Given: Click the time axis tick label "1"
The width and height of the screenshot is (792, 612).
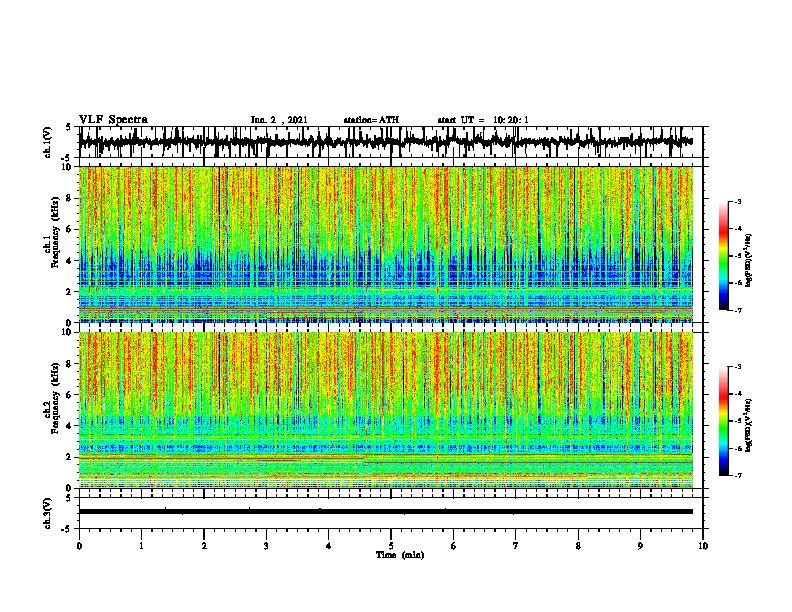Looking at the screenshot, I should tap(141, 546).
